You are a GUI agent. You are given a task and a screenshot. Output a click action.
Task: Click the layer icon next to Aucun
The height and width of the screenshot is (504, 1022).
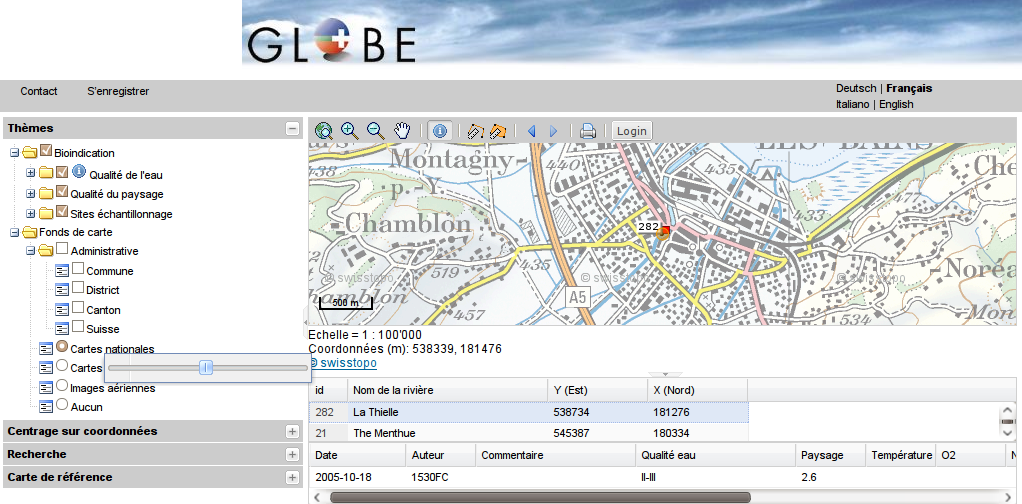click(x=46, y=407)
